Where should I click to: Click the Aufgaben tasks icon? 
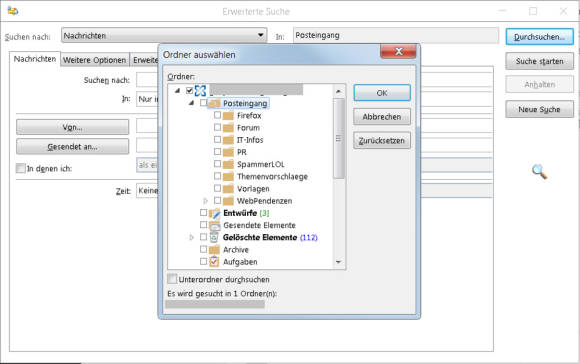tap(214, 262)
